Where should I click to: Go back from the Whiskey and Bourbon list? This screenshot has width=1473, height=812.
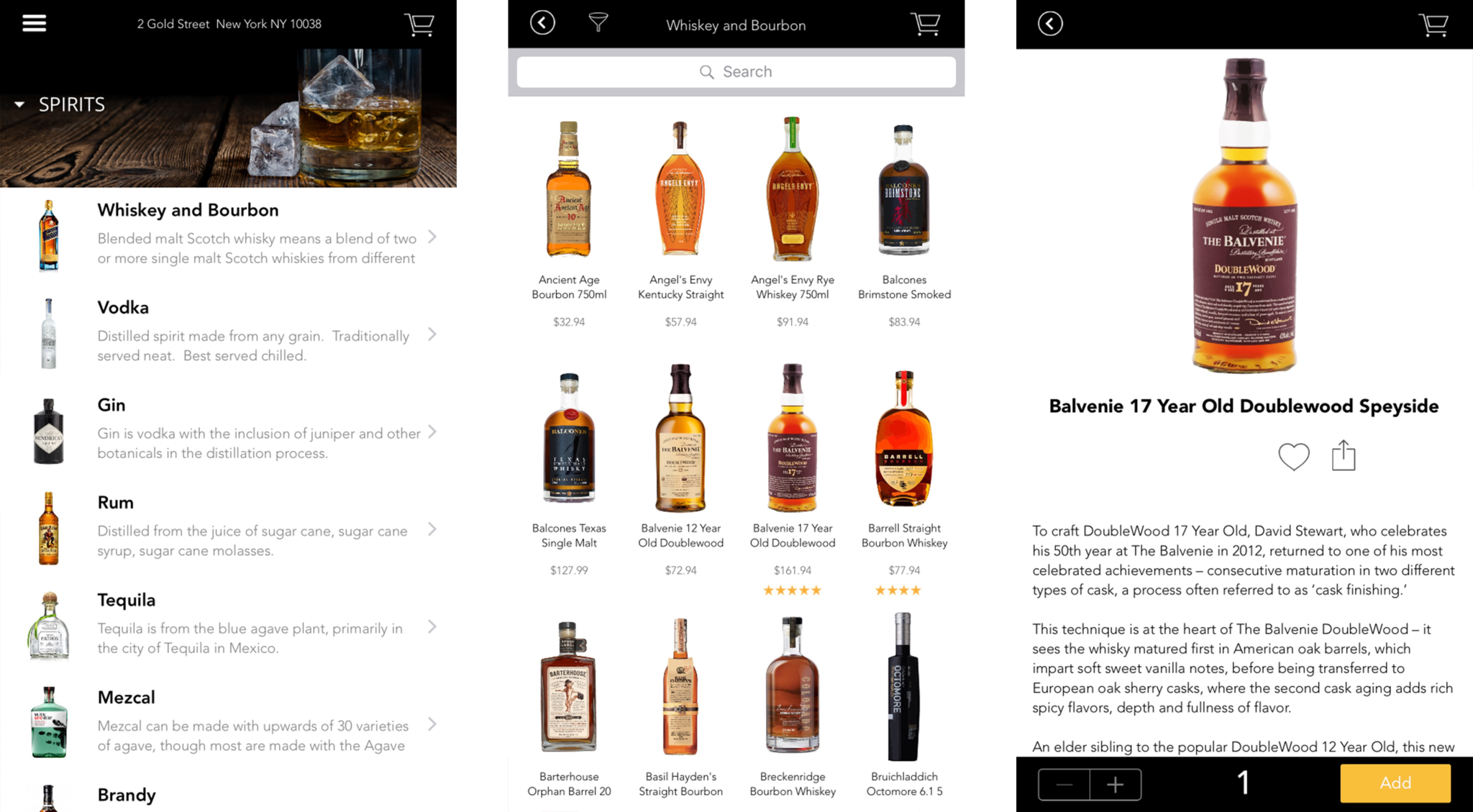[x=542, y=23]
